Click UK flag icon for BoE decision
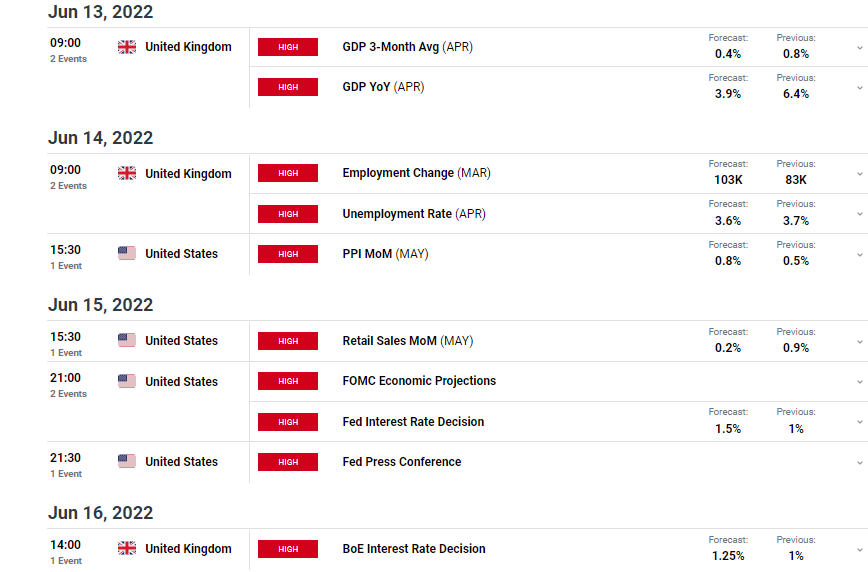The image size is (868, 572). click(127, 548)
